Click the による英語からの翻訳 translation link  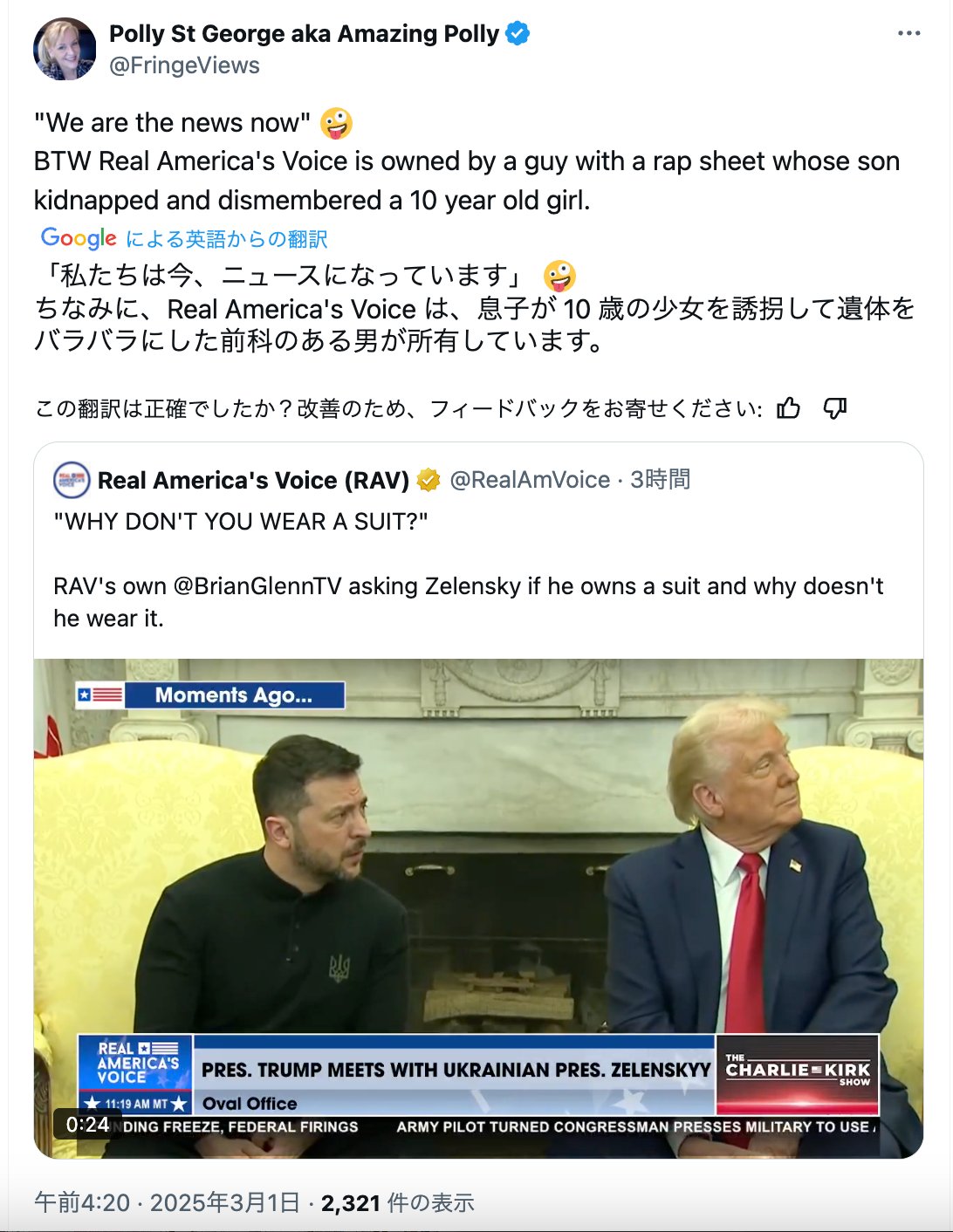(226, 238)
